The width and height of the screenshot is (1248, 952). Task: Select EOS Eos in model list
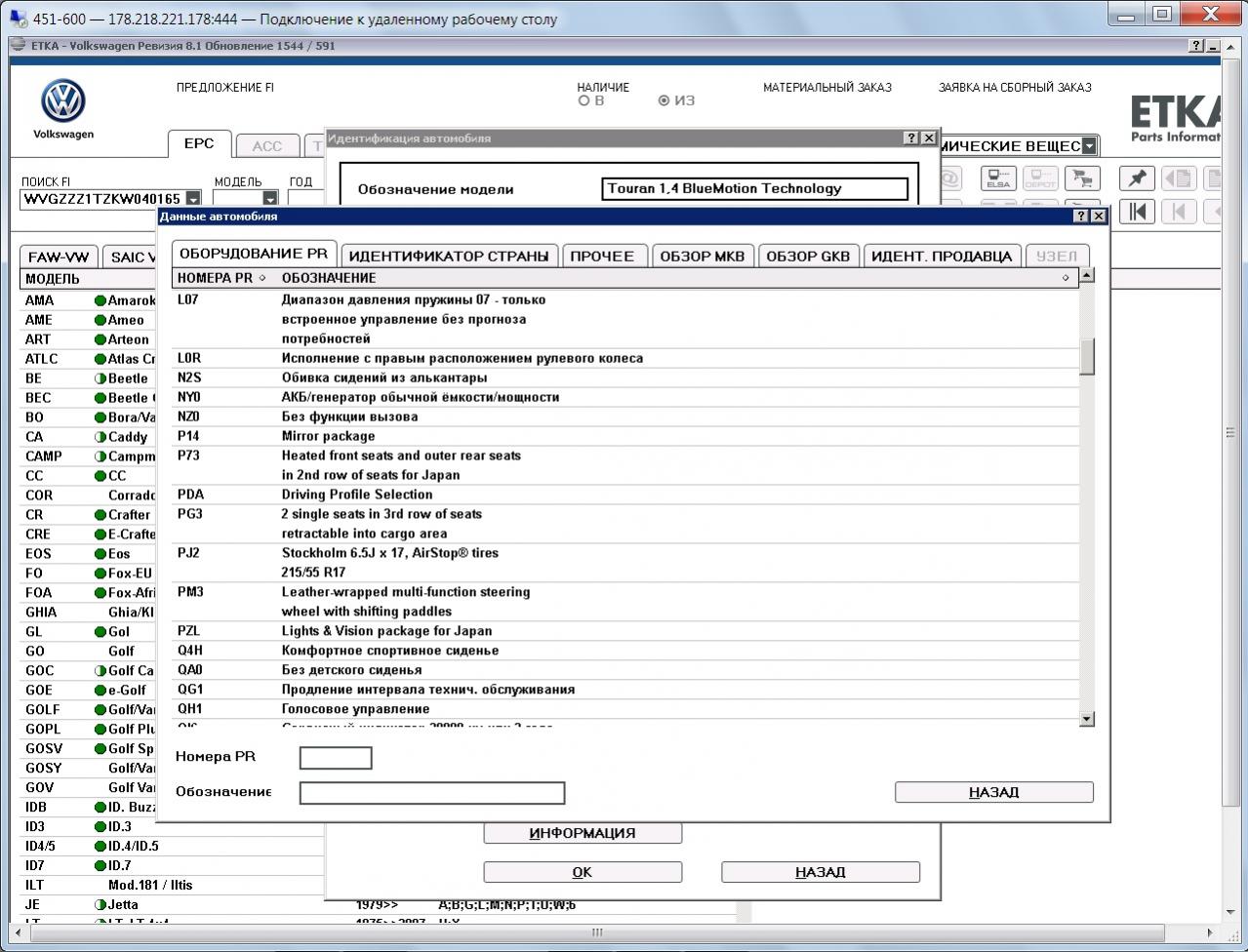[x=89, y=554]
